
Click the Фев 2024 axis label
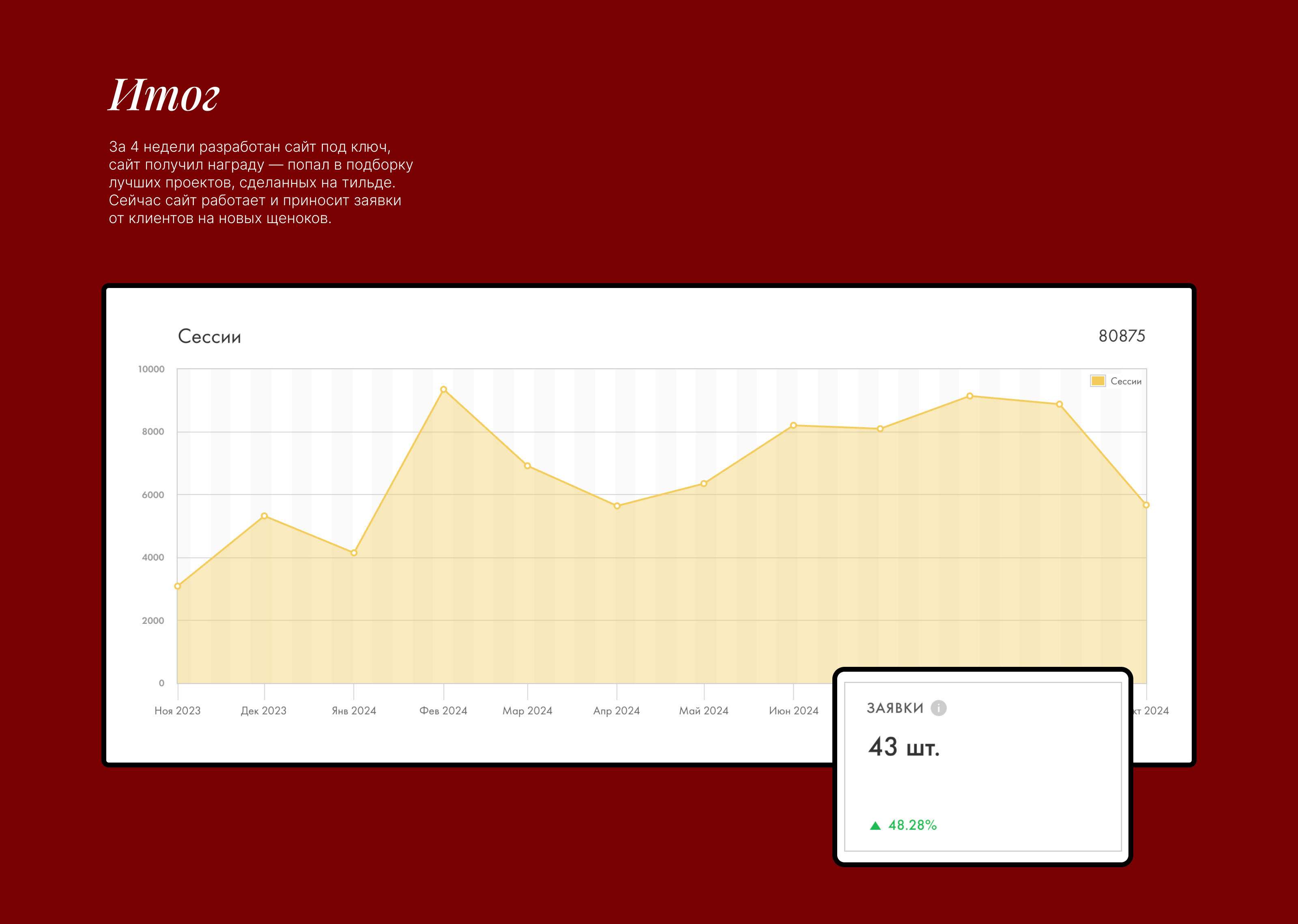[443, 711]
